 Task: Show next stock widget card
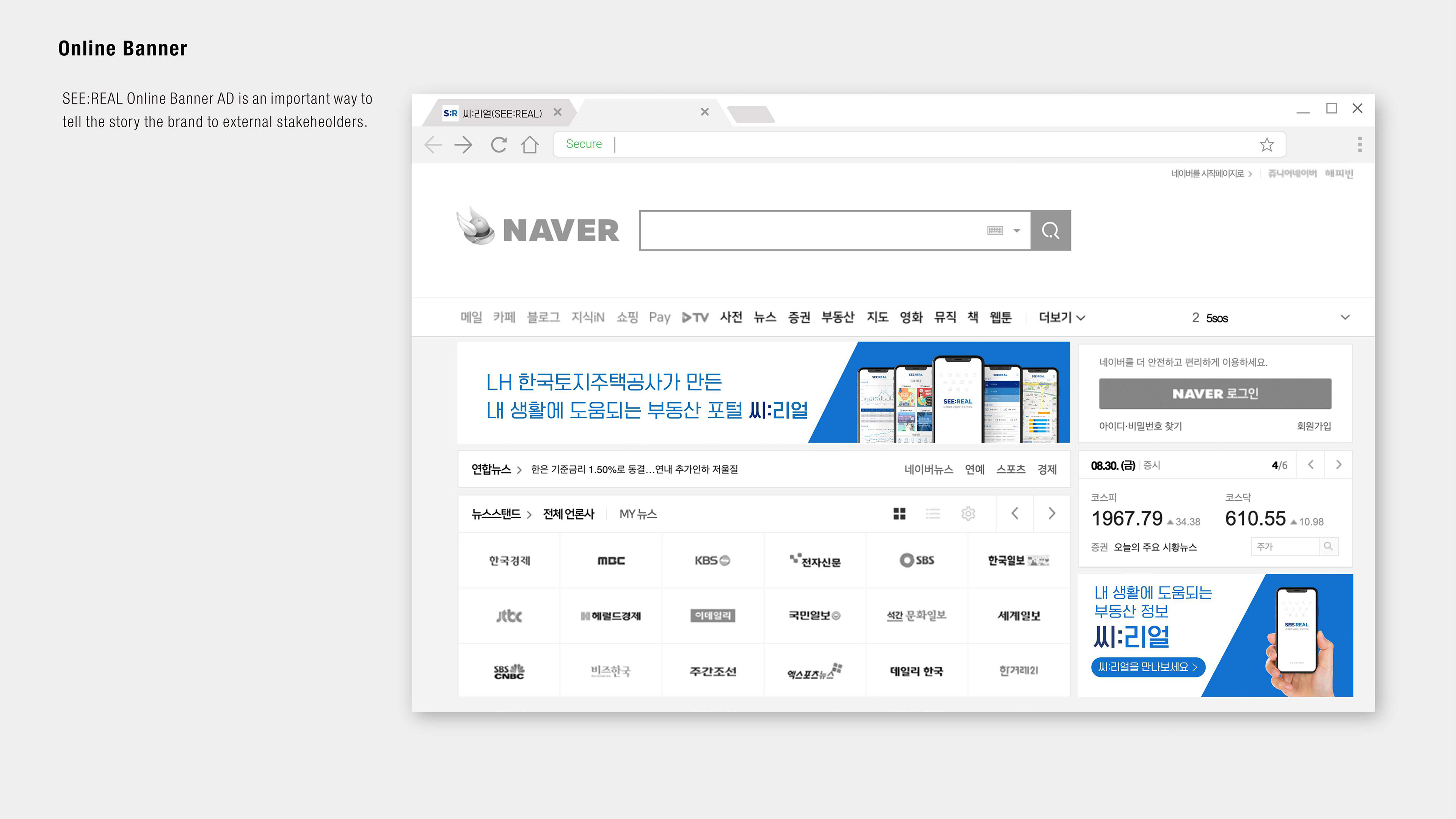1338,464
